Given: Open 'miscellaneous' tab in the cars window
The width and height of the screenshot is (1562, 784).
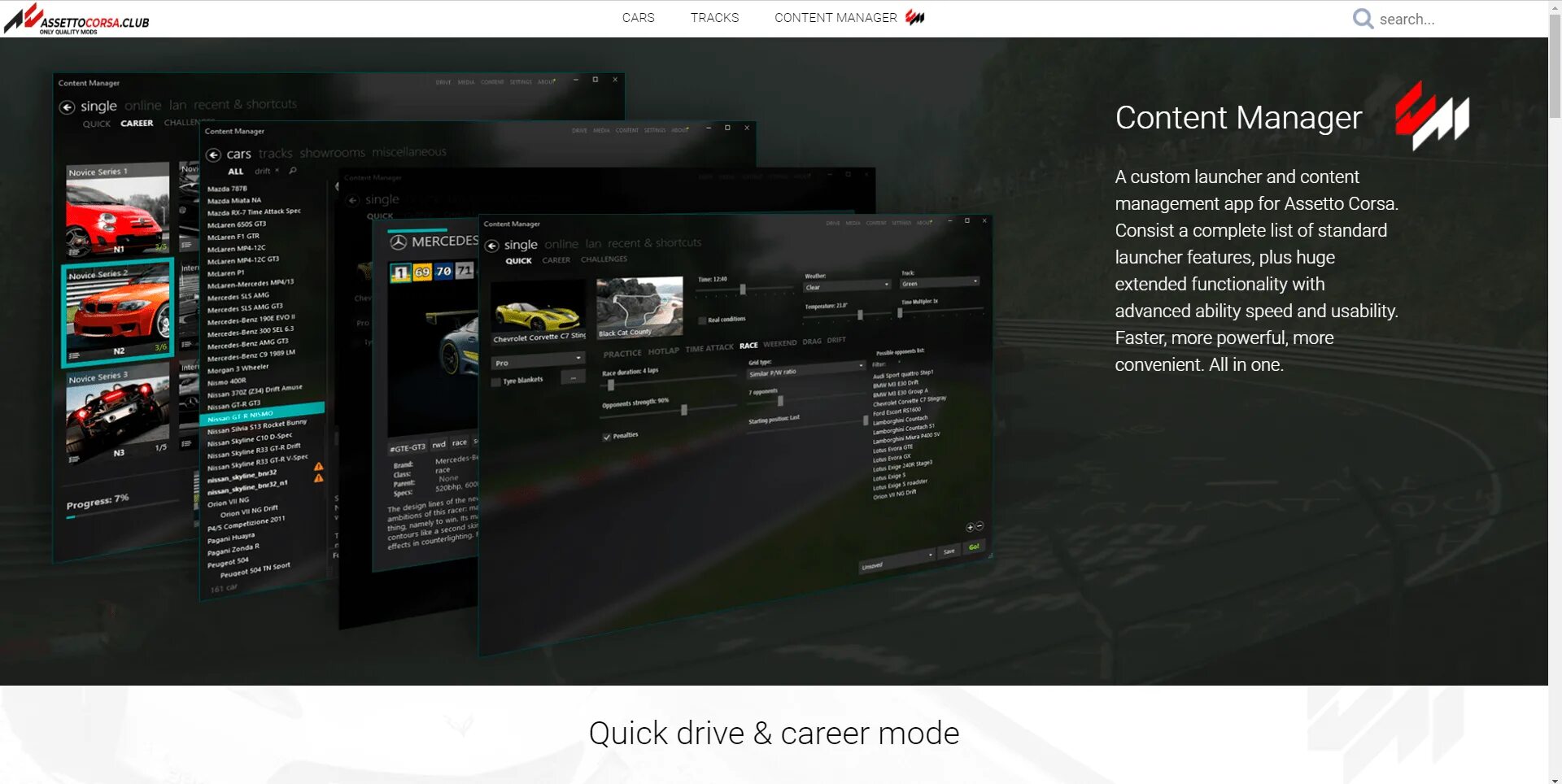Looking at the screenshot, I should click(x=409, y=152).
